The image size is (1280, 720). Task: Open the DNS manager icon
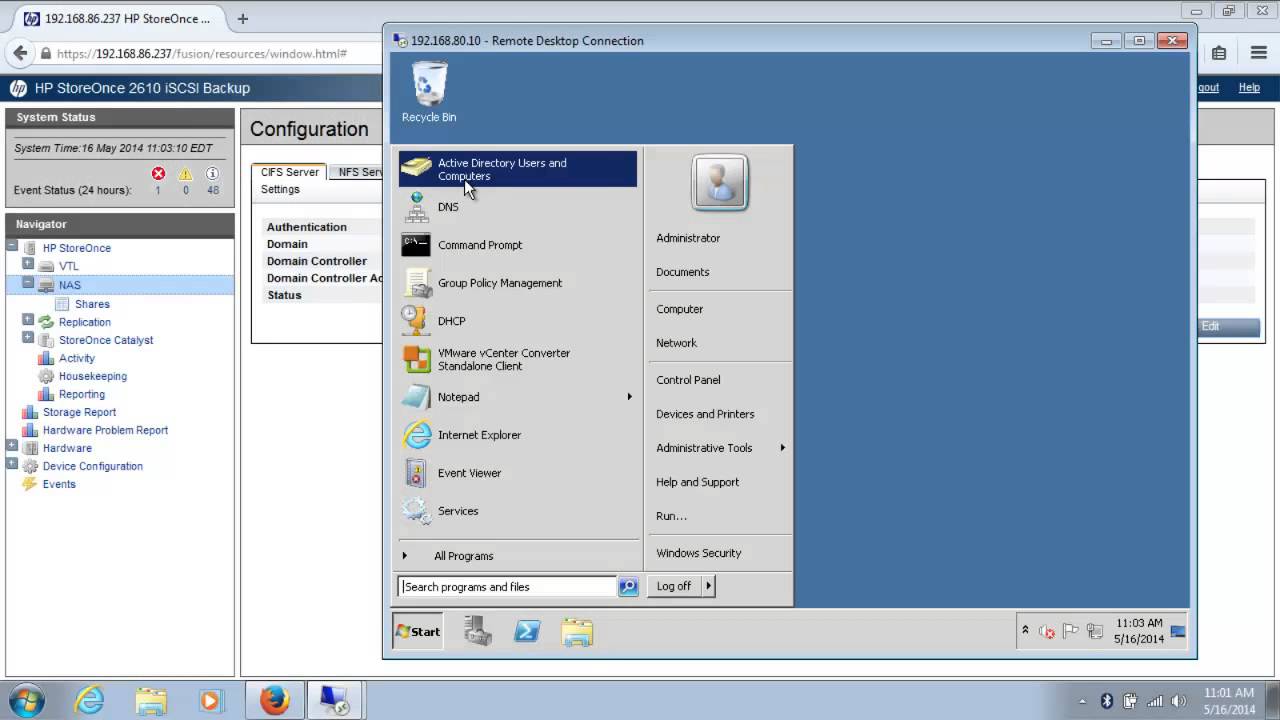[x=416, y=207]
